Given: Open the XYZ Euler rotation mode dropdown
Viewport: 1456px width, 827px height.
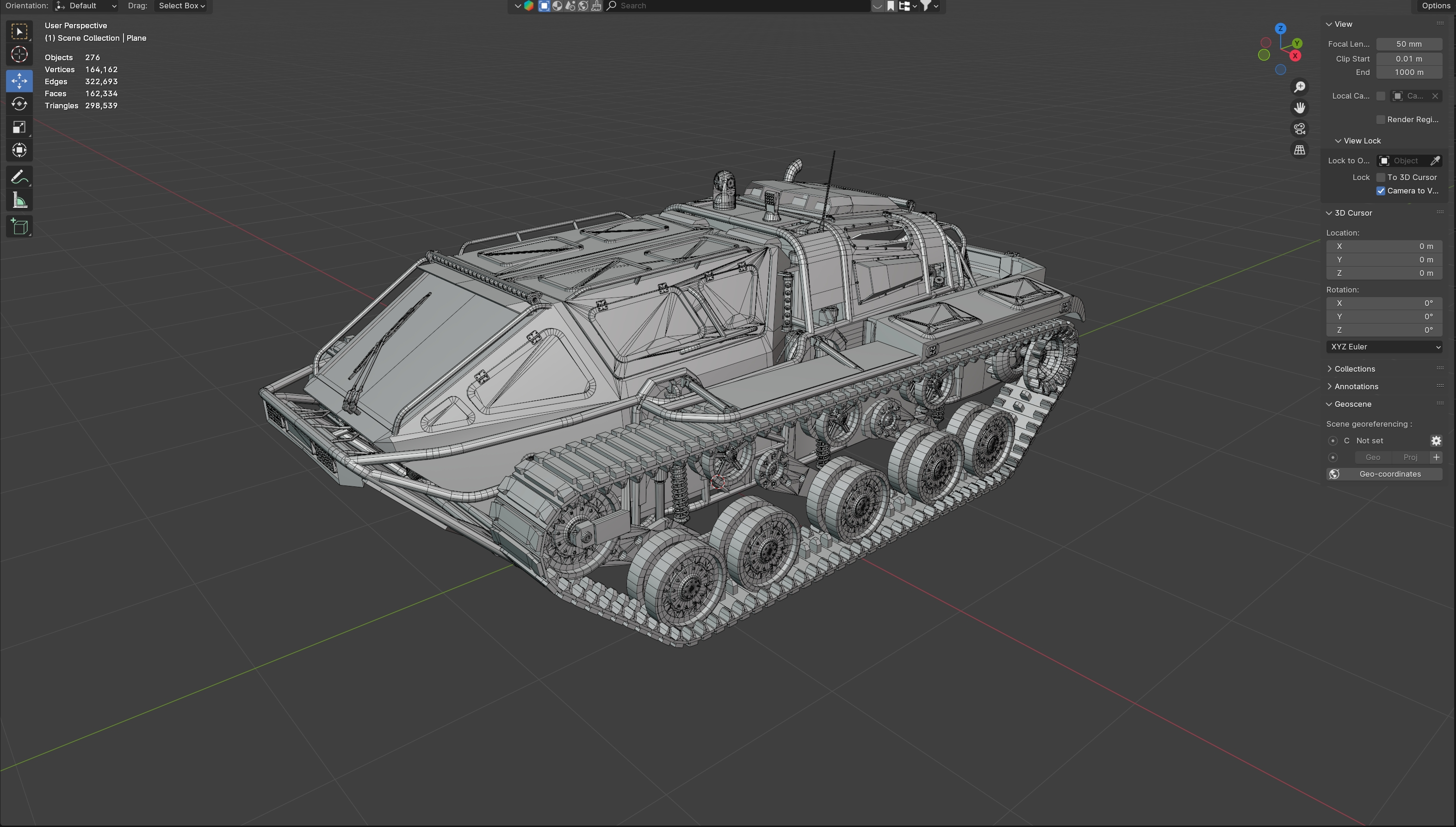Looking at the screenshot, I should pyautogui.click(x=1384, y=347).
